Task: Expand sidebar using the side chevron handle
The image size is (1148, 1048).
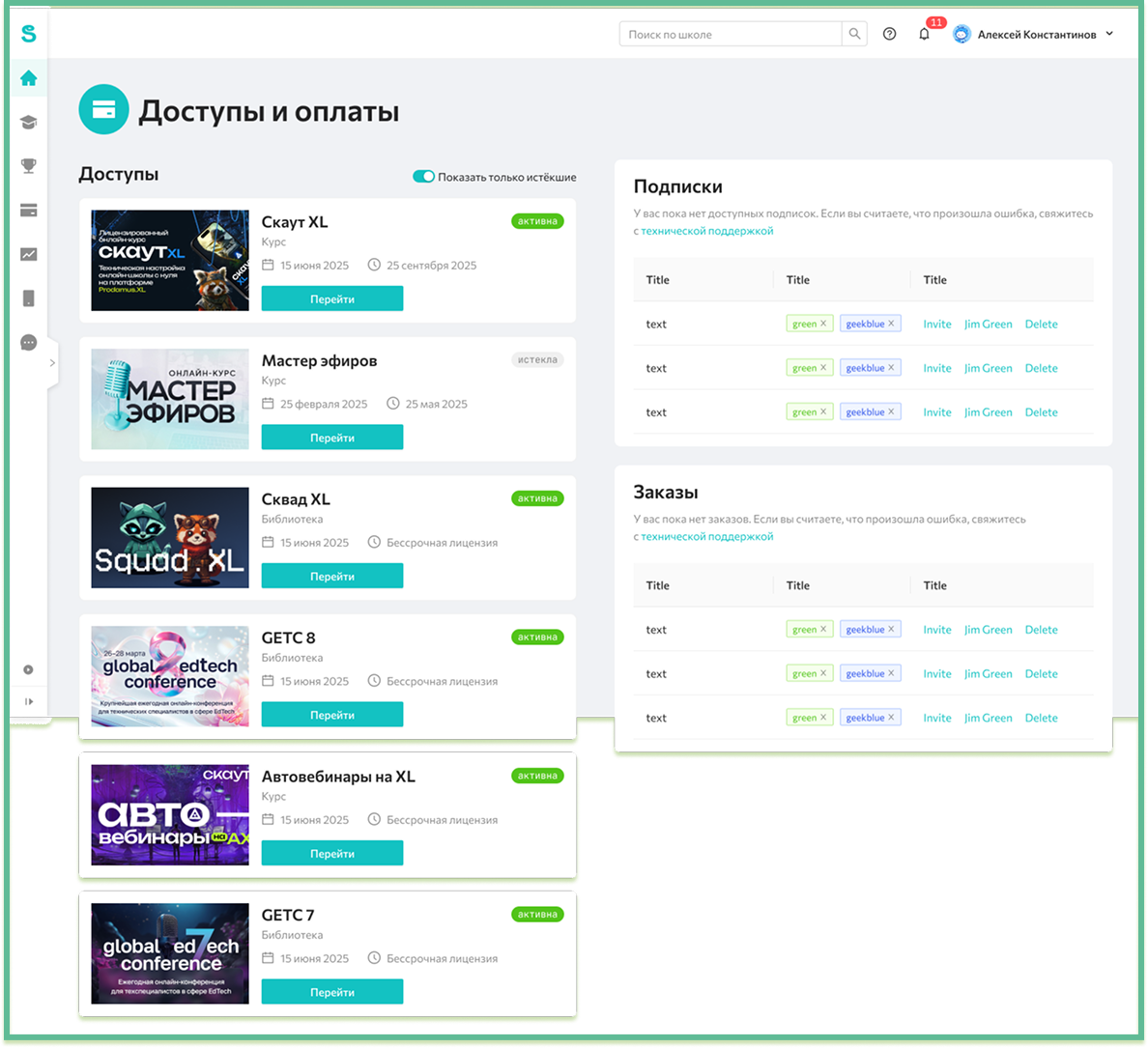Action: click(52, 363)
